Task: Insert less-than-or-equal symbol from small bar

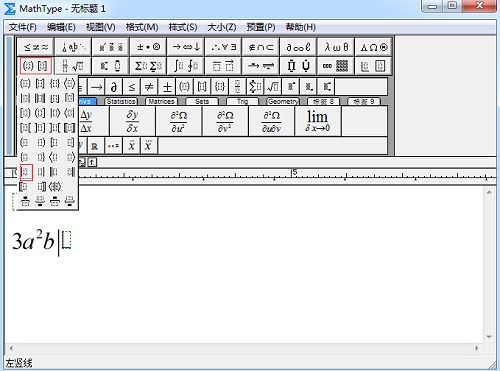Action: pyautogui.click(x=132, y=87)
